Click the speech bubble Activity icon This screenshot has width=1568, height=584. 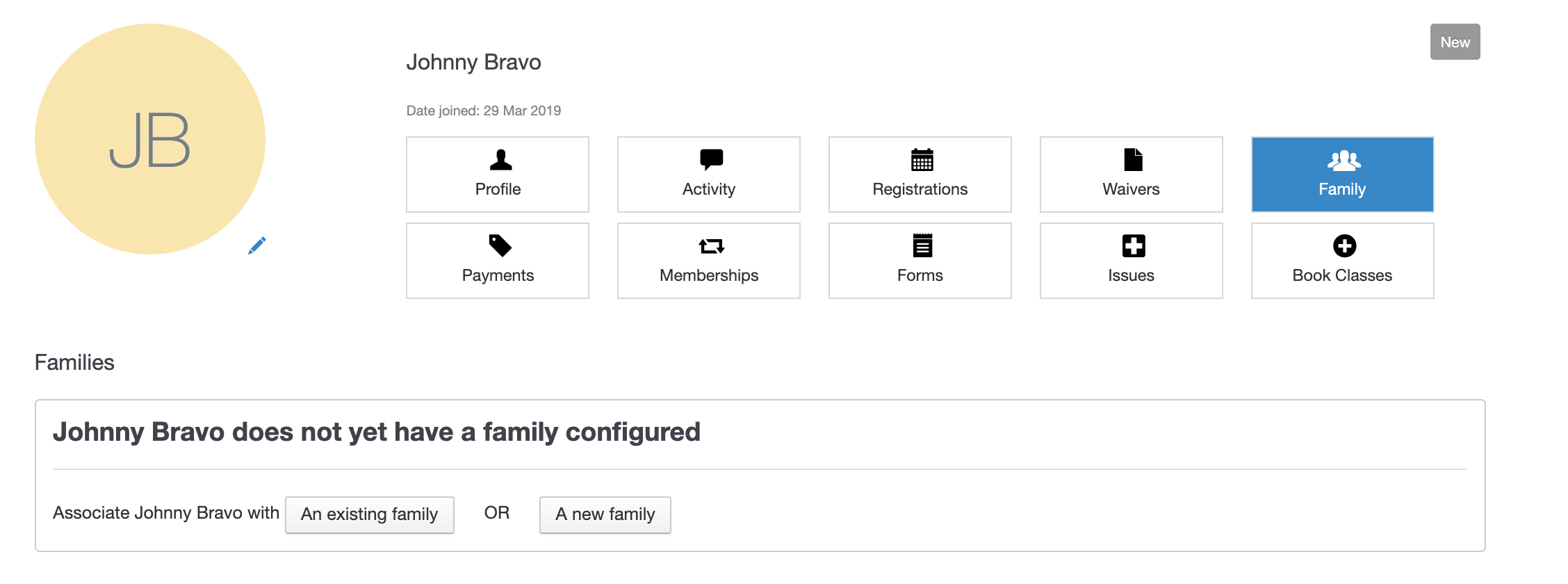711,160
